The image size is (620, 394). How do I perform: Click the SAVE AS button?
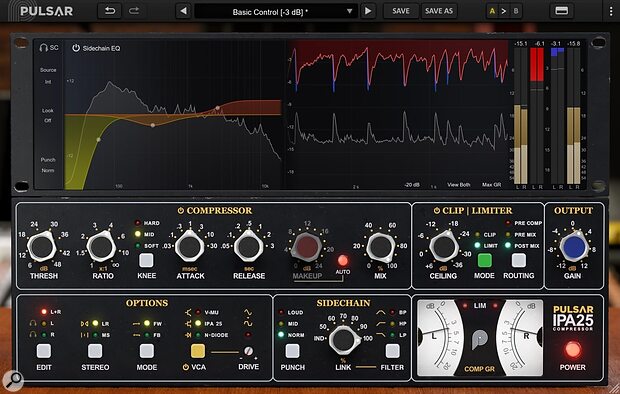tap(439, 11)
